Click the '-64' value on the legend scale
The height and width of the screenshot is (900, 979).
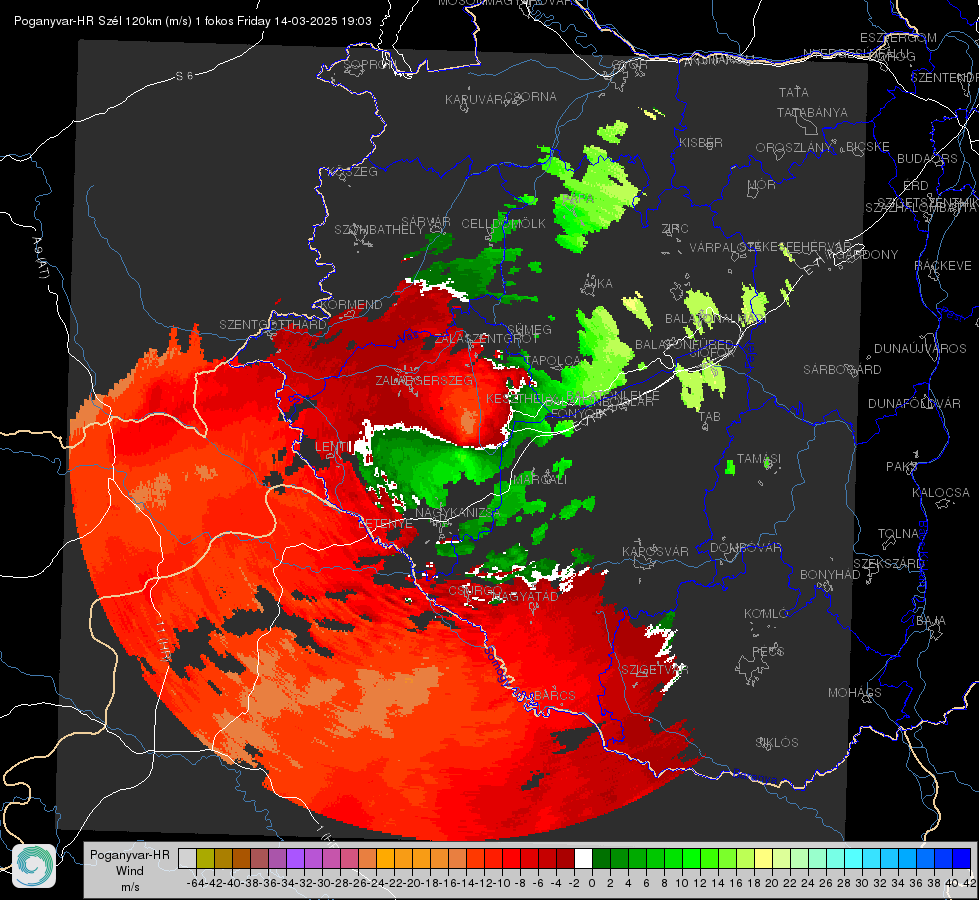point(195,883)
